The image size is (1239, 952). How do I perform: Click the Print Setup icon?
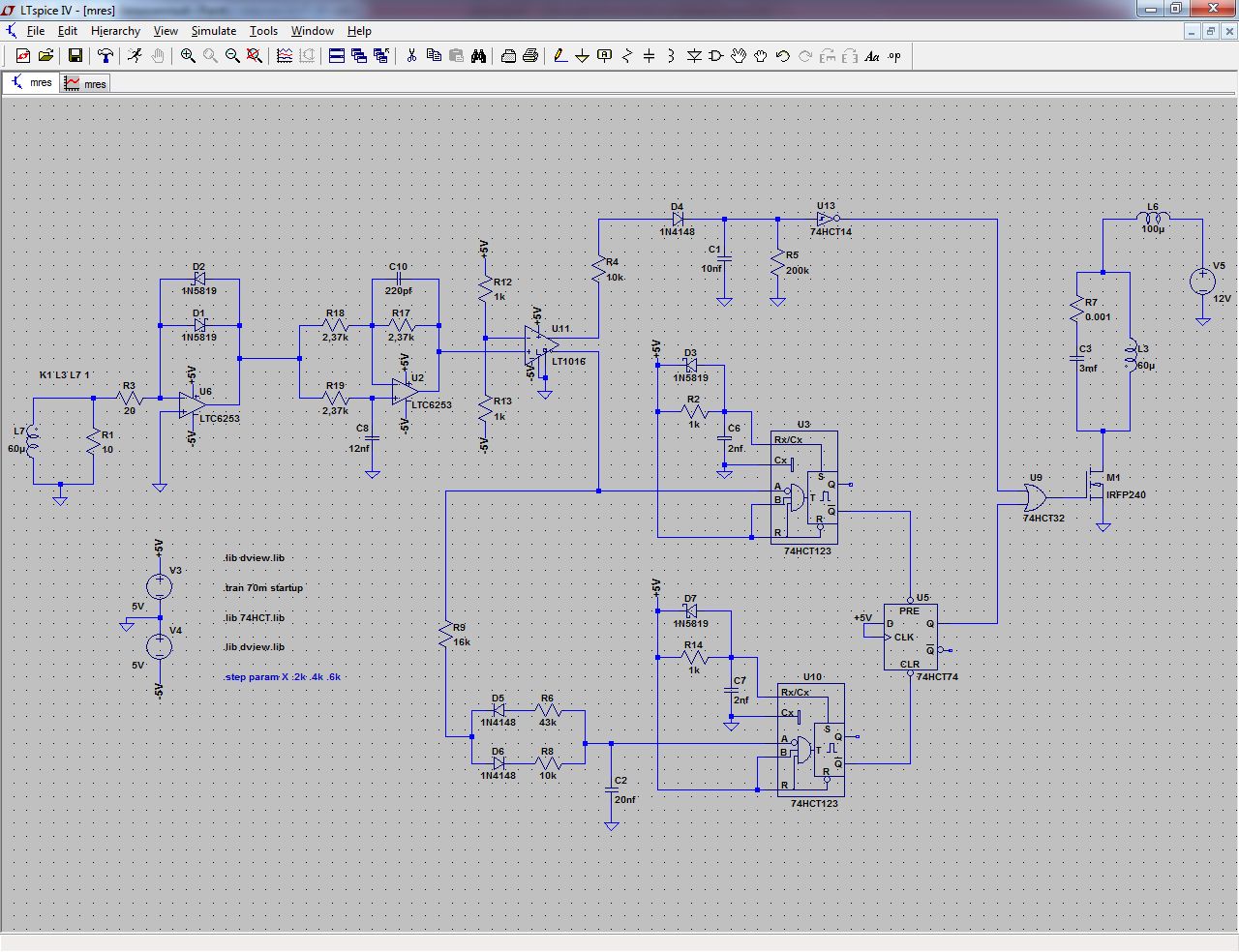pos(508,56)
